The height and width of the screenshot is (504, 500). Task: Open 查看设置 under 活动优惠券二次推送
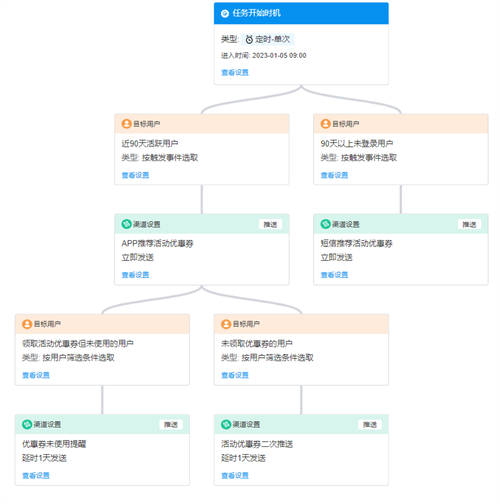click(x=235, y=476)
